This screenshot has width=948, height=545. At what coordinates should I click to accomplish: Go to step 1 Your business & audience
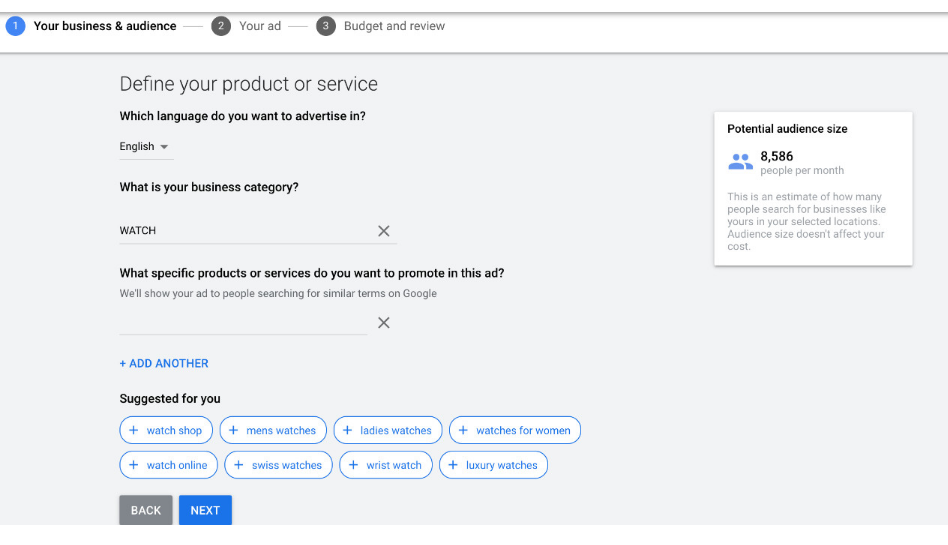tap(91, 26)
